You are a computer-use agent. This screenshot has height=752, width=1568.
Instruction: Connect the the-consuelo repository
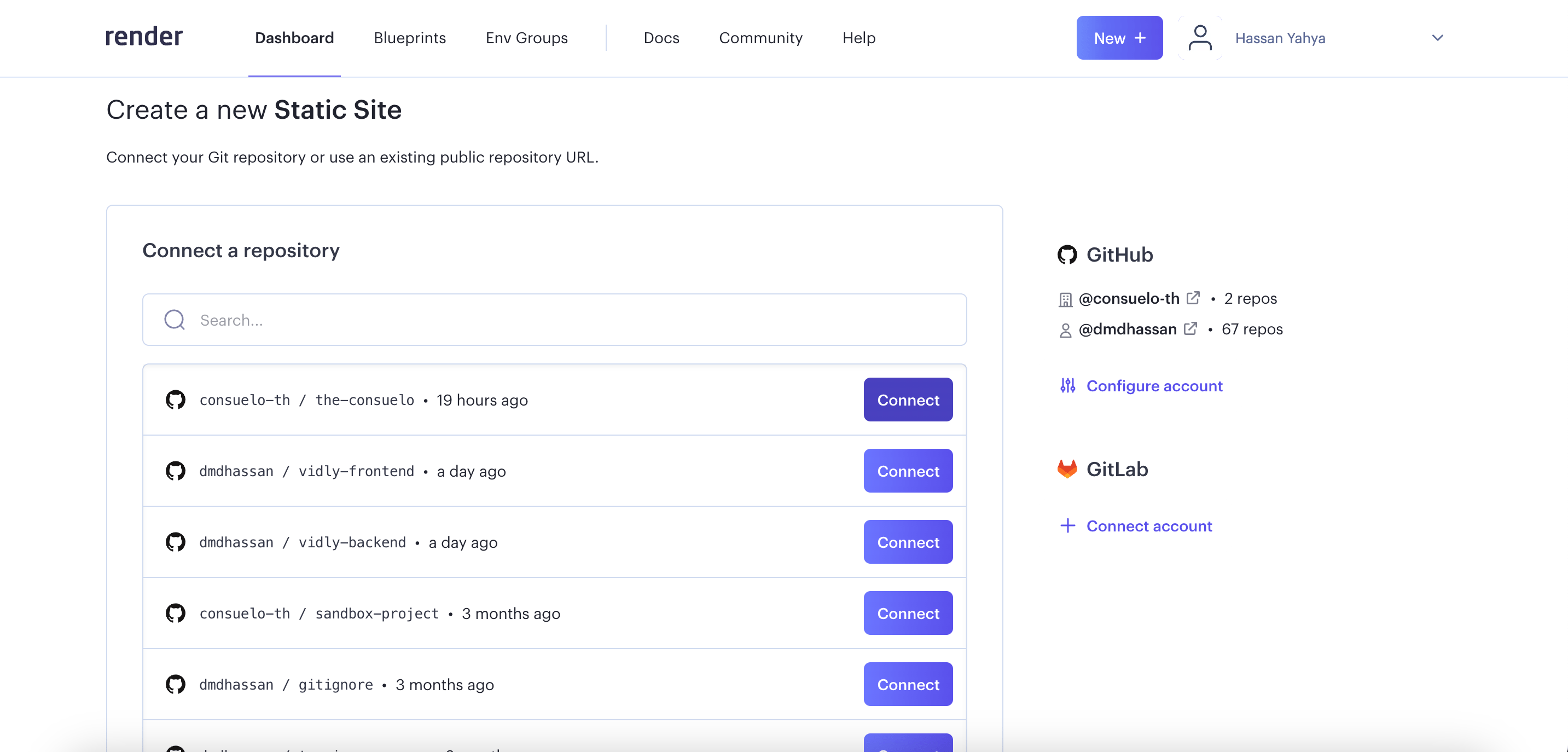click(908, 400)
